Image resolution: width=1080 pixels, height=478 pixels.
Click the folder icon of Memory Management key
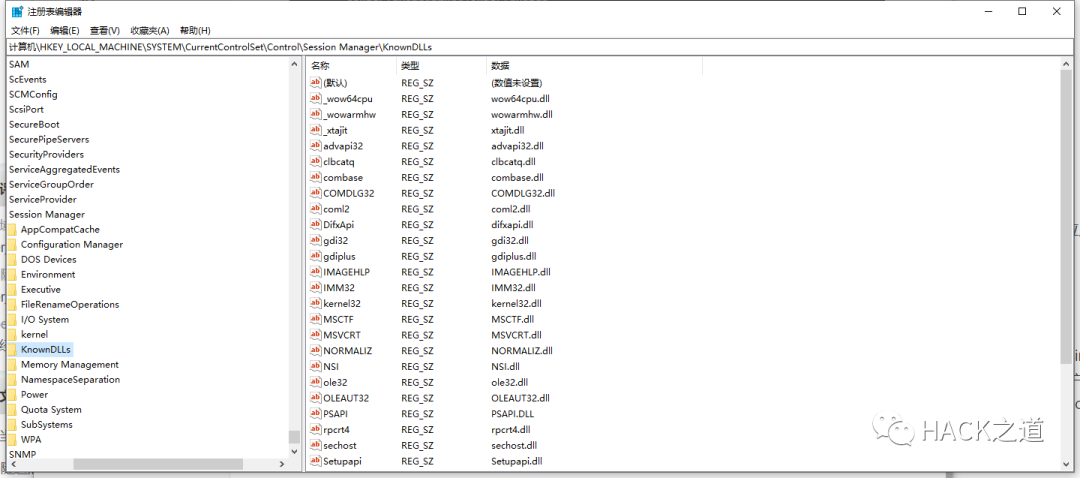point(12,364)
